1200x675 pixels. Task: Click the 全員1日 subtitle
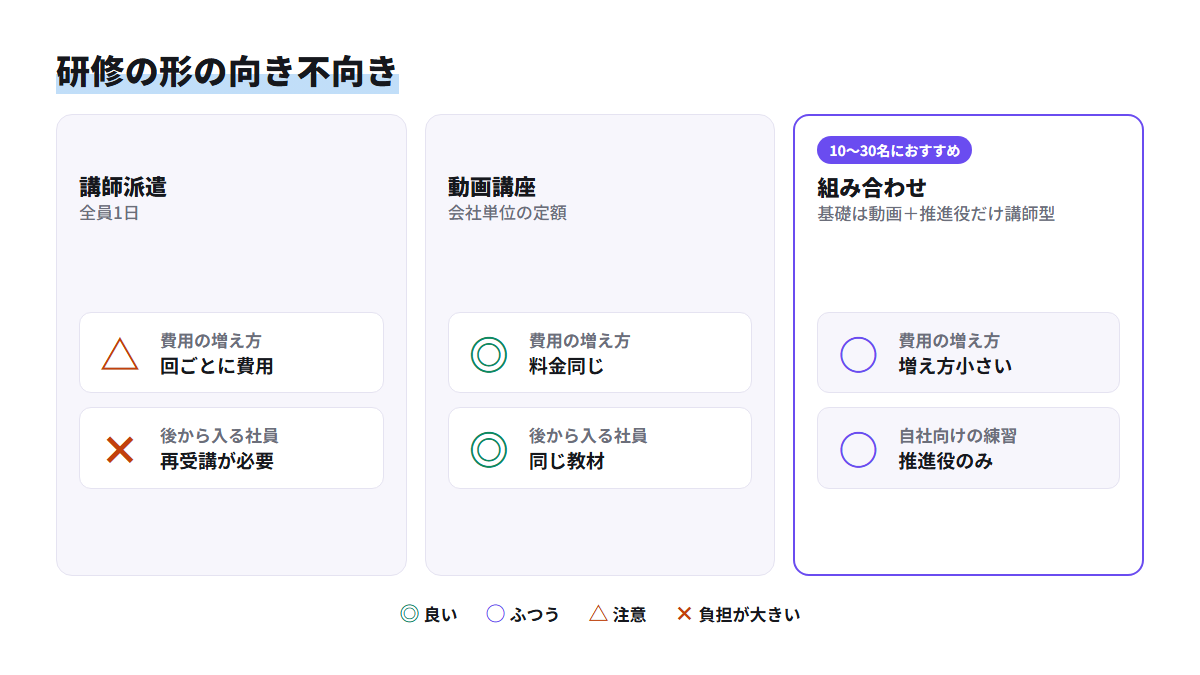[109, 213]
